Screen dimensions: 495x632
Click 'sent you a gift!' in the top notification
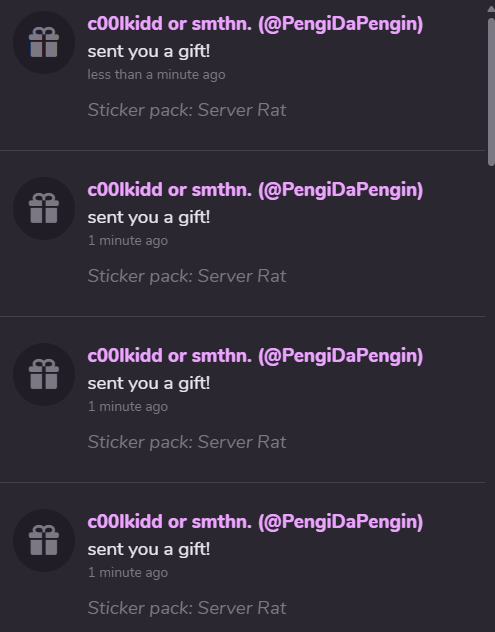coord(149,52)
